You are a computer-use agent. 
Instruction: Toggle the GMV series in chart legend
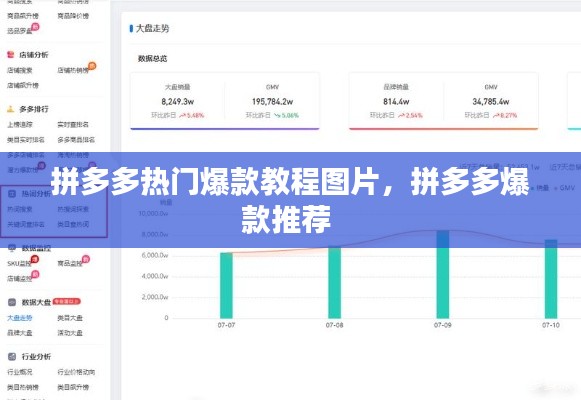(x=565, y=188)
